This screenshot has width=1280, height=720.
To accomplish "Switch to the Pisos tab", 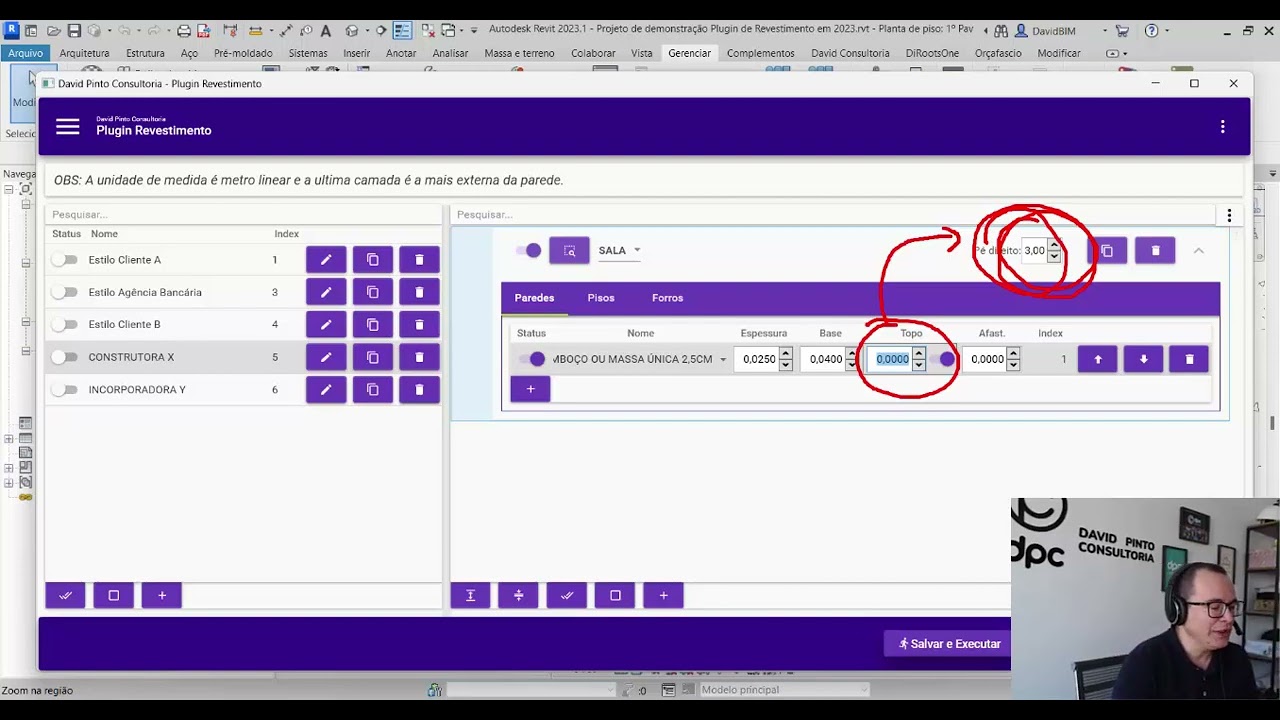I will (x=601, y=298).
